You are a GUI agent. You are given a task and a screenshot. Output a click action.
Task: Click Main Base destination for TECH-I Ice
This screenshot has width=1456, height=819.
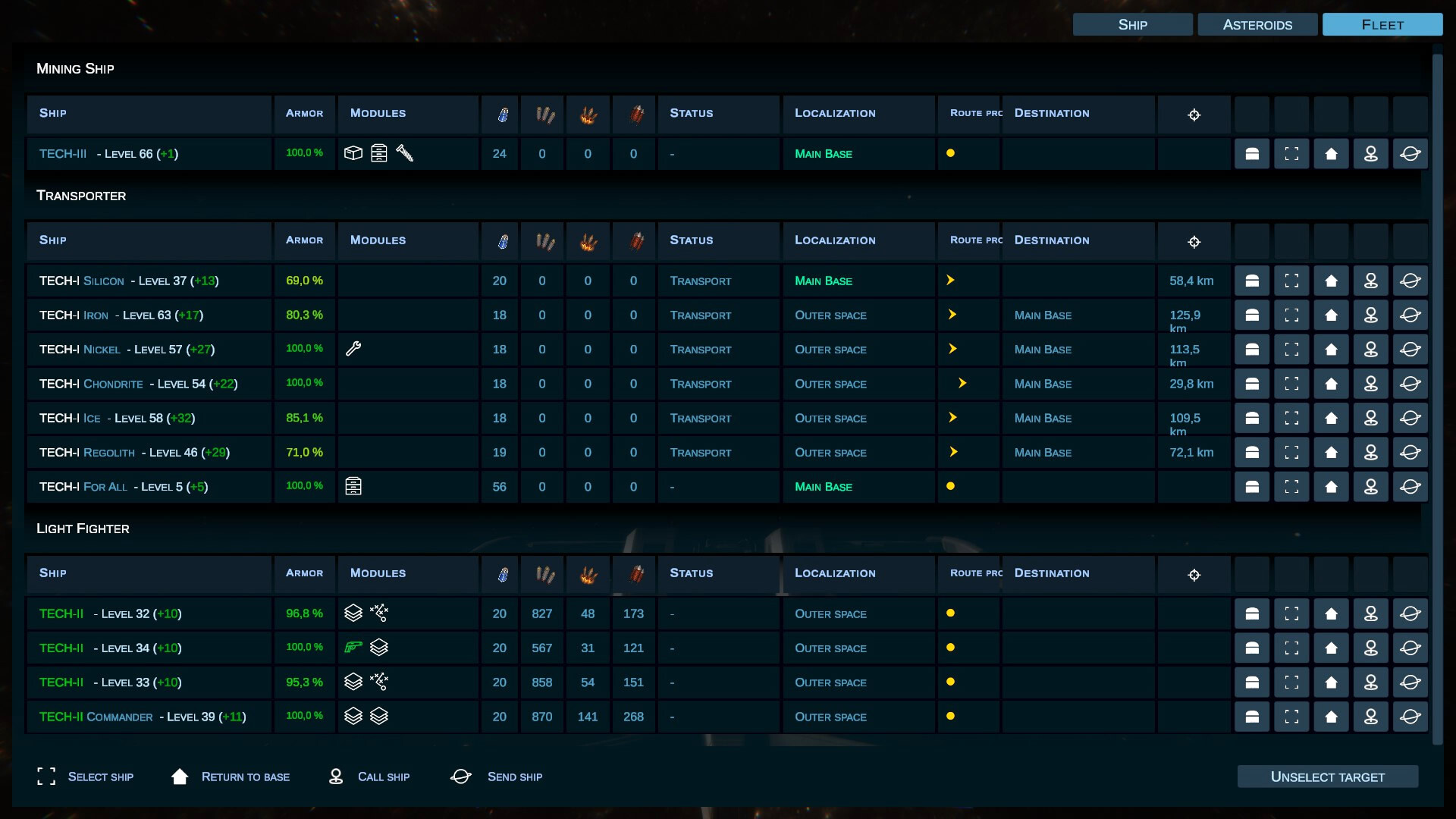click(1043, 419)
